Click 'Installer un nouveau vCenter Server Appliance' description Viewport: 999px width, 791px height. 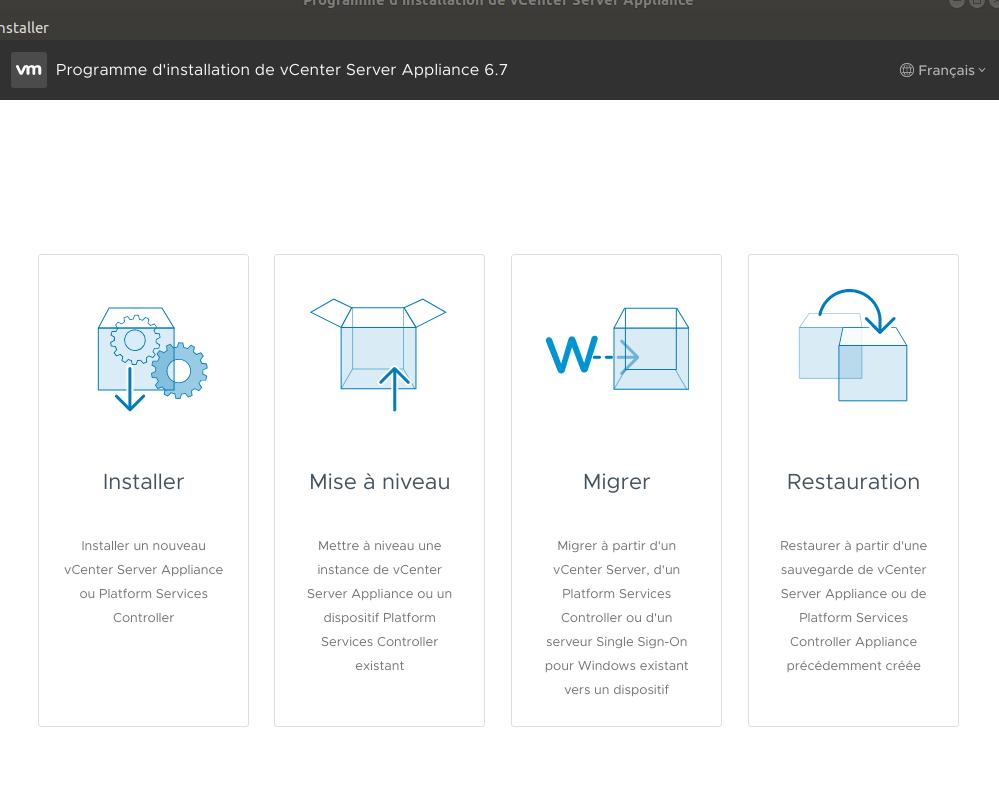[143, 581]
